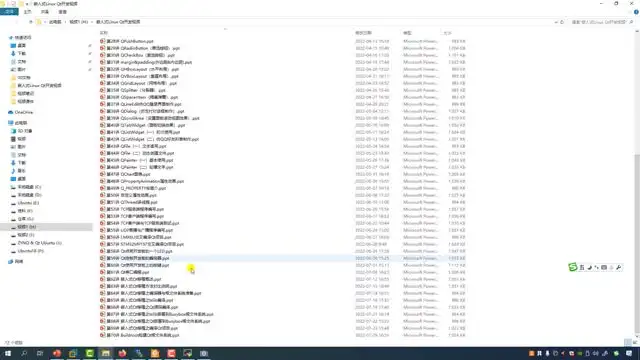This screenshot has width=640, height=360.
Task: Open the 主页 ribbon tab
Action: click(x=27, y=12)
